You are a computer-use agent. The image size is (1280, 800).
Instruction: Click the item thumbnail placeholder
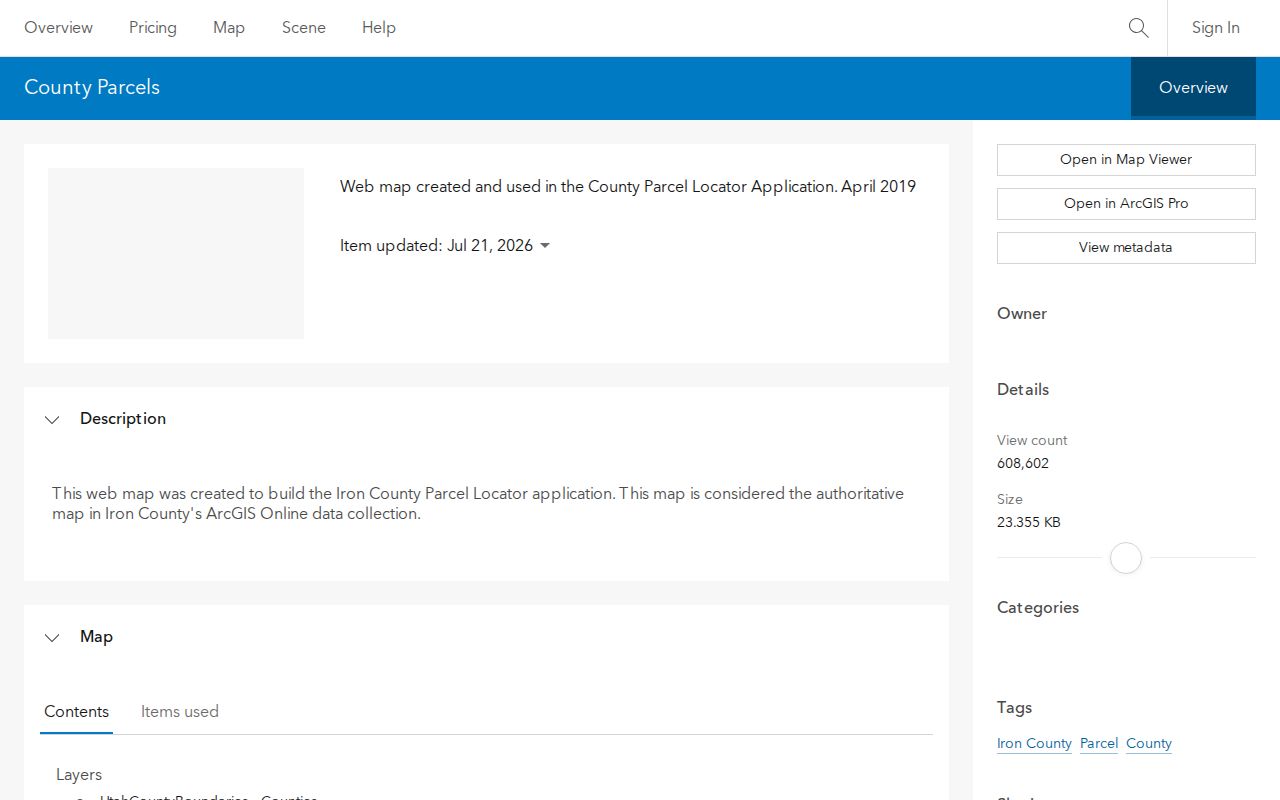click(176, 253)
